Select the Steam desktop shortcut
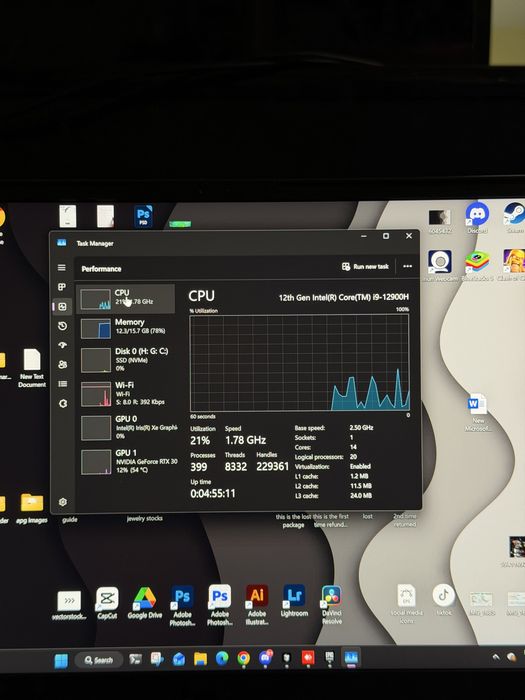The width and height of the screenshot is (525, 700). 514,218
